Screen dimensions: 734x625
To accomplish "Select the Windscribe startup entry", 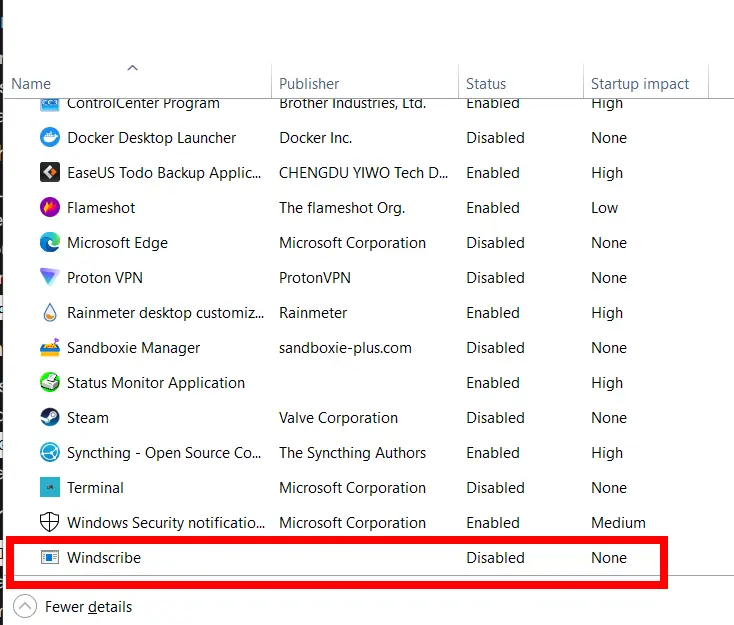I will (x=104, y=558).
